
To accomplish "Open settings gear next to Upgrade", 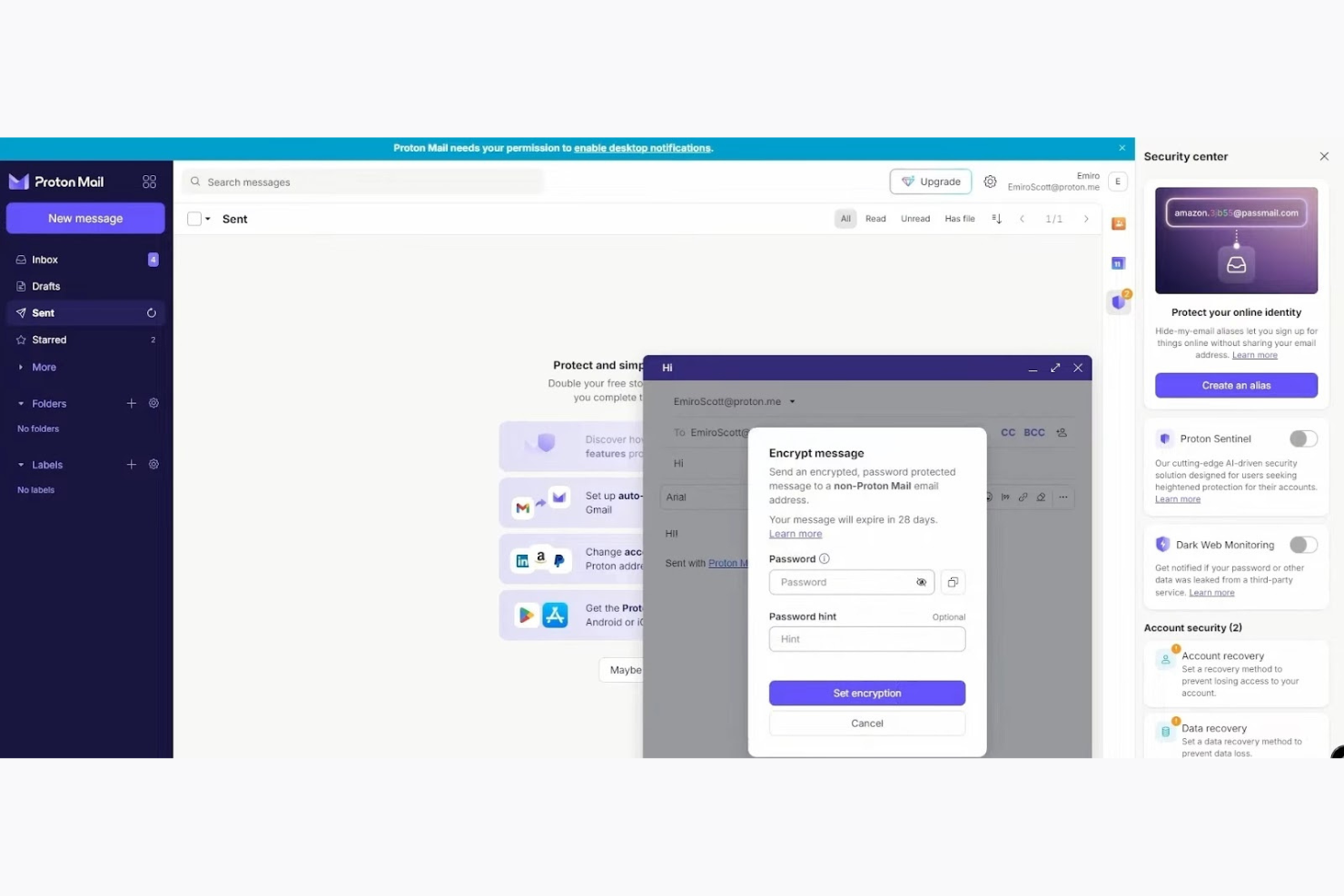I will 990,182.
